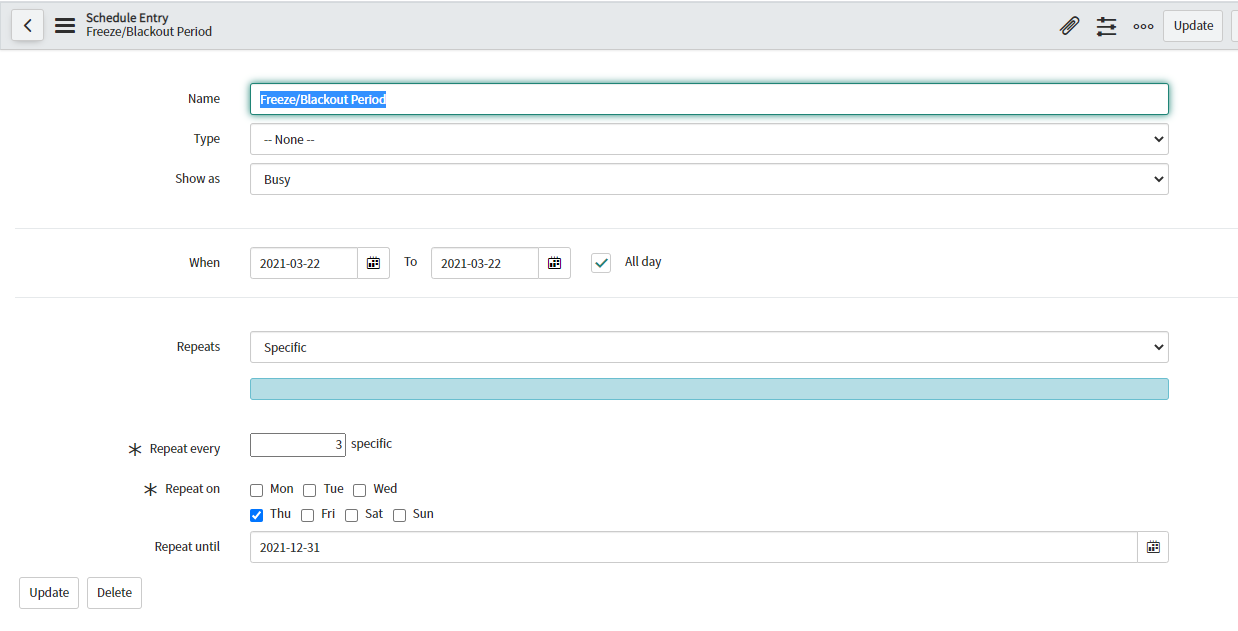
Task: Click the Delete button
Action: pyautogui.click(x=113, y=592)
